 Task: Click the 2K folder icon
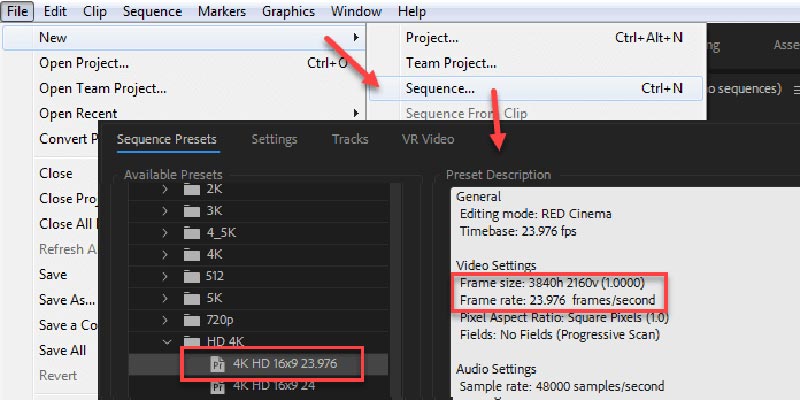click(x=192, y=187)
